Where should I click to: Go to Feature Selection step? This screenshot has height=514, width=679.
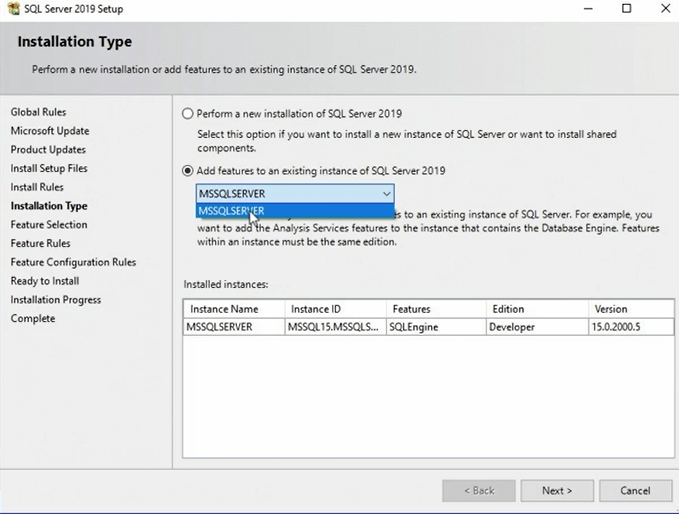(49, 225)
